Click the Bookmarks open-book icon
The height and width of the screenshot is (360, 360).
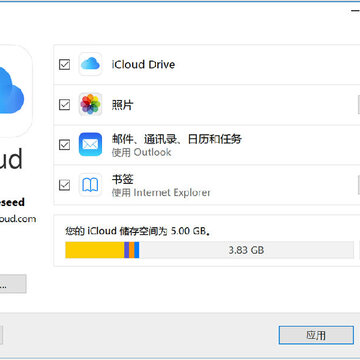[x=90, y=185]
